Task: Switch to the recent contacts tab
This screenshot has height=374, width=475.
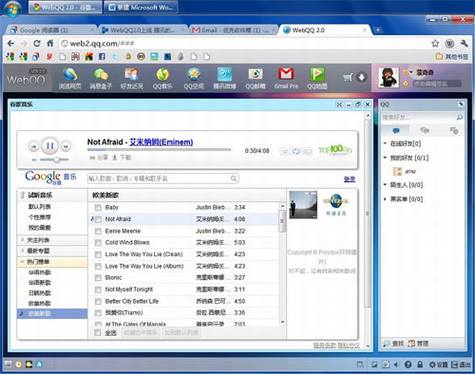Action: 454,130
